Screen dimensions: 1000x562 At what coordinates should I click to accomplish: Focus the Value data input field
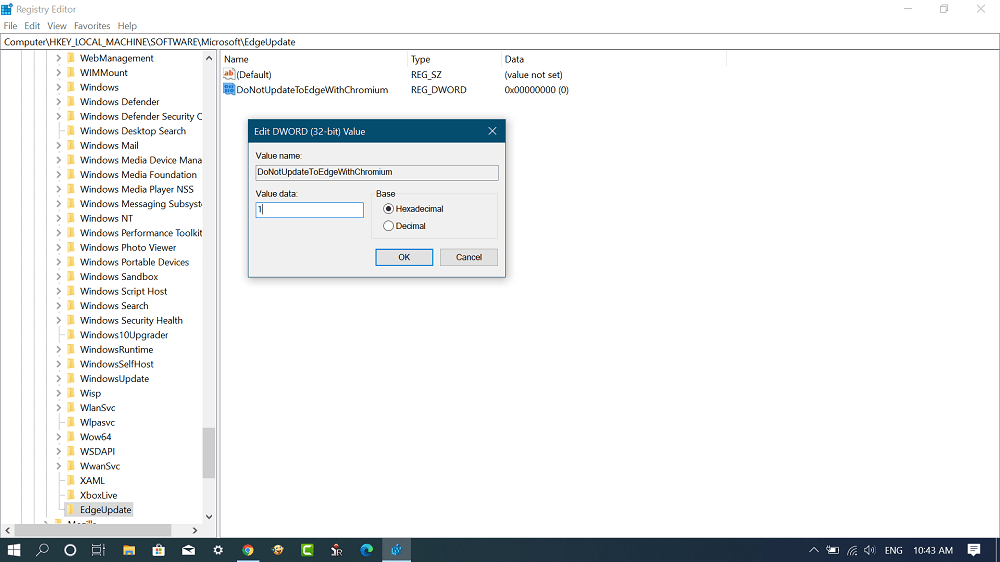(x=309, y=209)
